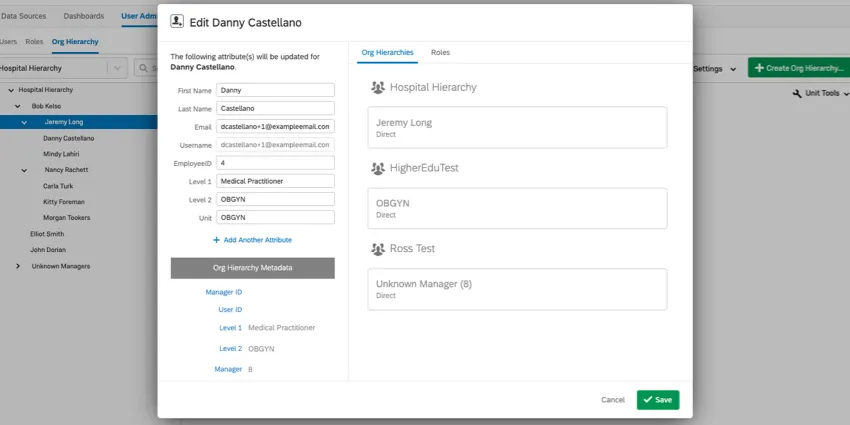Click the Ross Test group icon
This screenshot has height=425, width=850.
point(378,249)
